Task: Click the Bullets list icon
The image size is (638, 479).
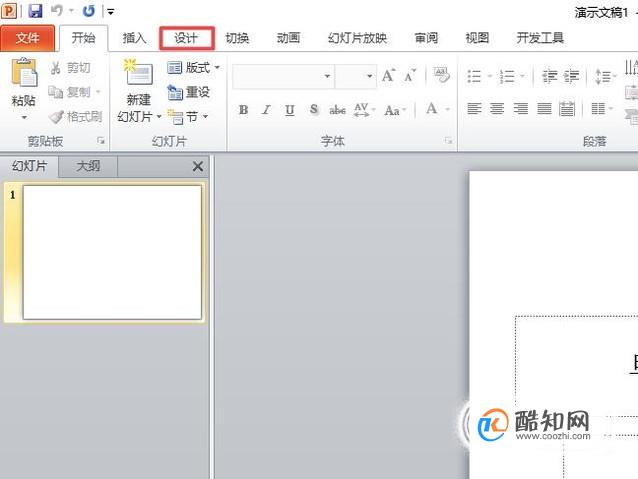Action: tap(474, 76)
